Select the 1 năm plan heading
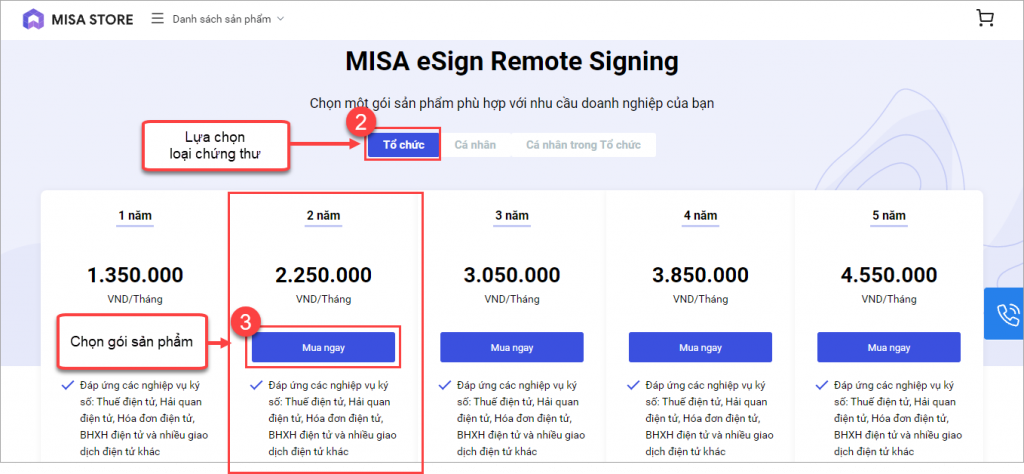Image resolution: width=1024 pixels, height=474 pixels. pyautogui.click(x=135, y=216)
